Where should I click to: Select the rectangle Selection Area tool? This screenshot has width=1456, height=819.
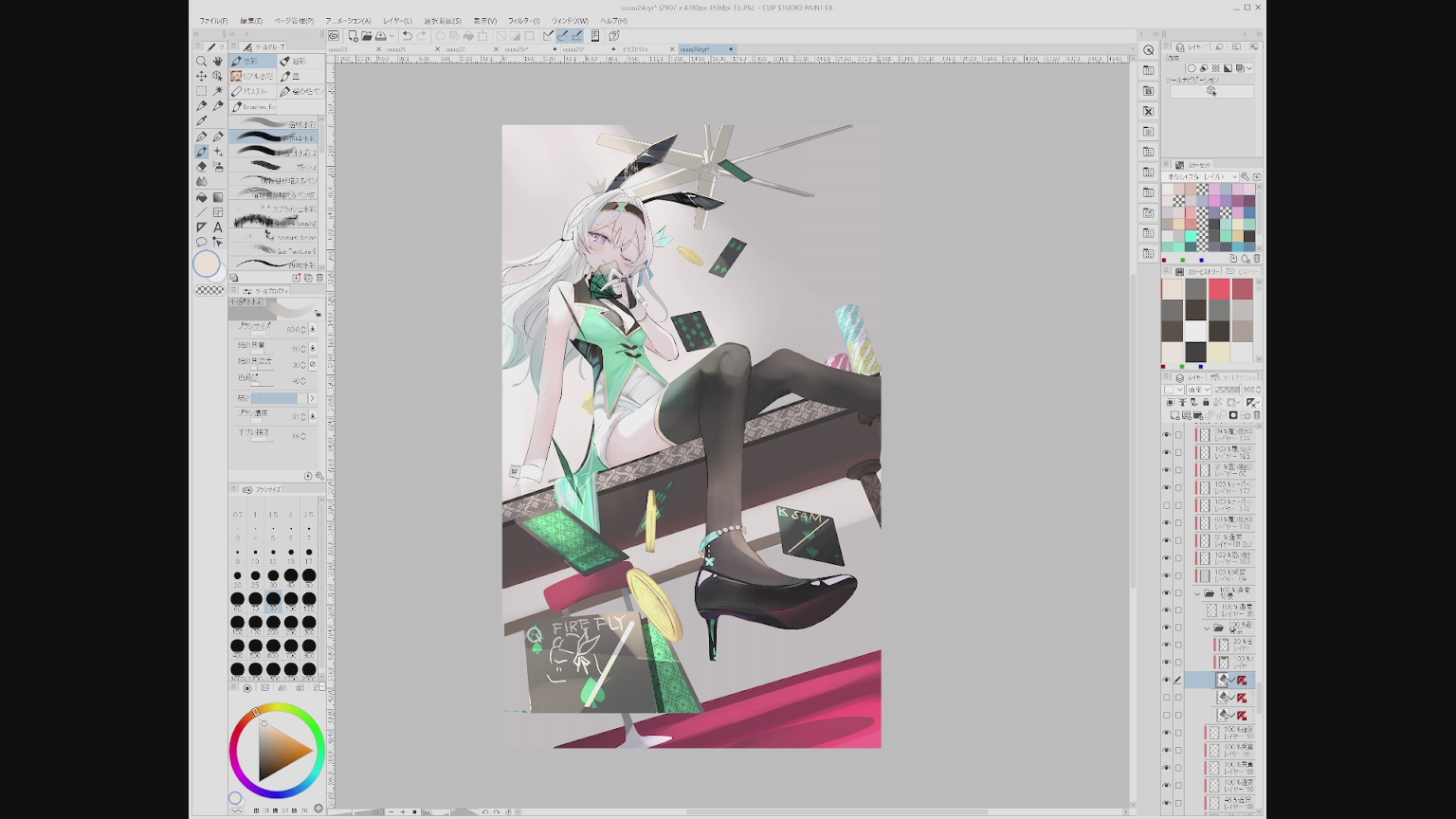coord(201,91)
